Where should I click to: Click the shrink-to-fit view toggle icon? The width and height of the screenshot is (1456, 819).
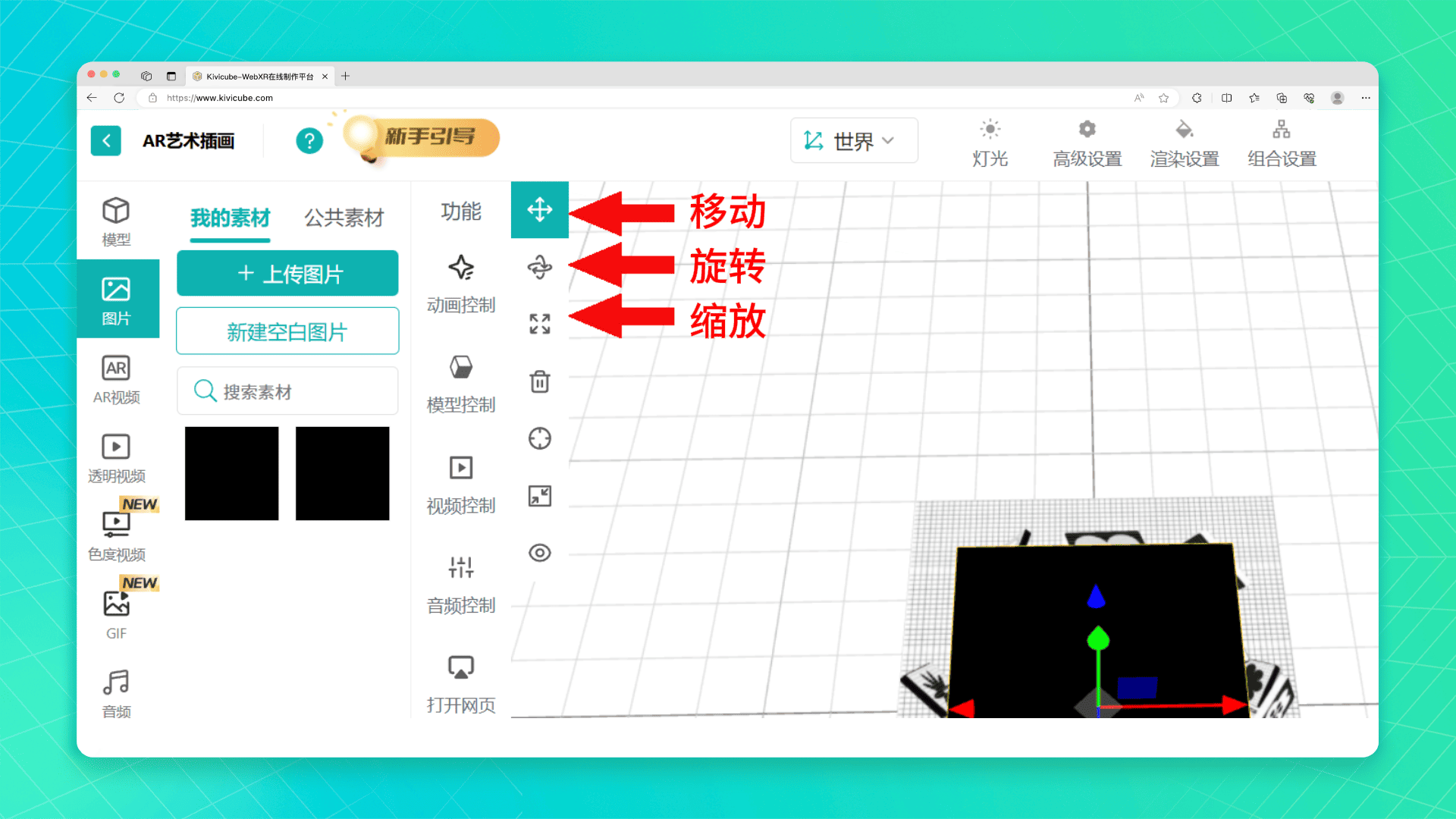point(539,496)
